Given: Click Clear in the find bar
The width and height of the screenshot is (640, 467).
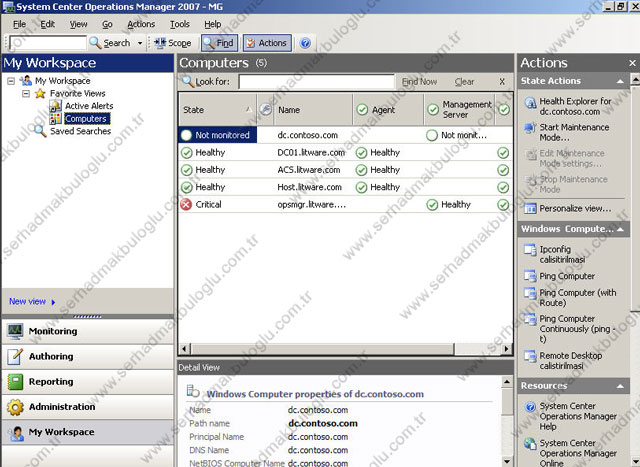Looking at the screenshot, I should coord(464,82).
